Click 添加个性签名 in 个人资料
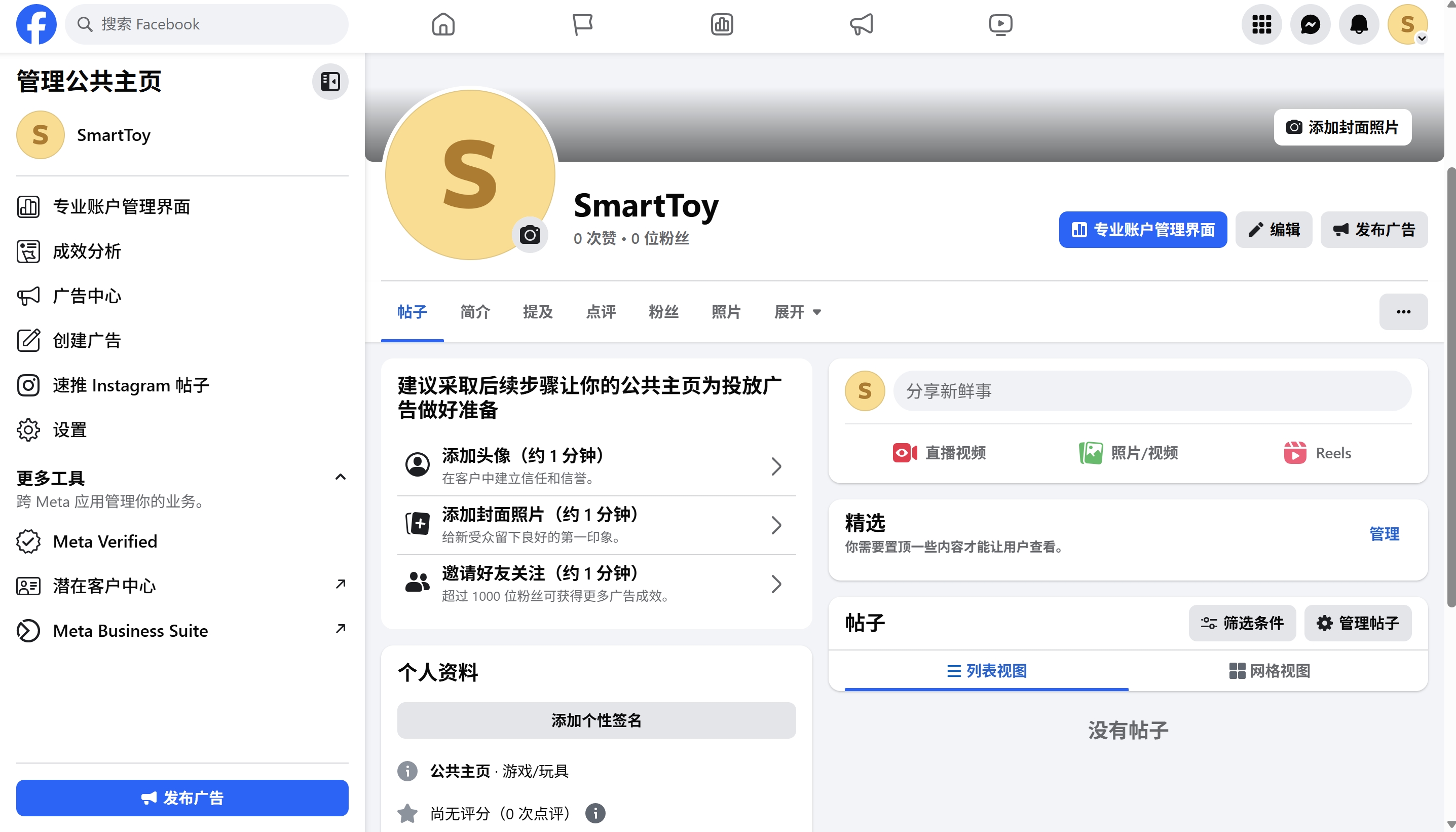The width and height of the screenshot is (1456, 832). click(x=596, y=720)
